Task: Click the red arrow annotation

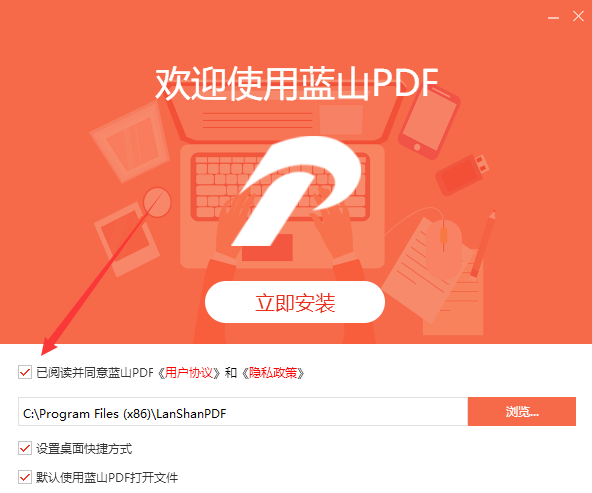Action: [x=102, y=274]
